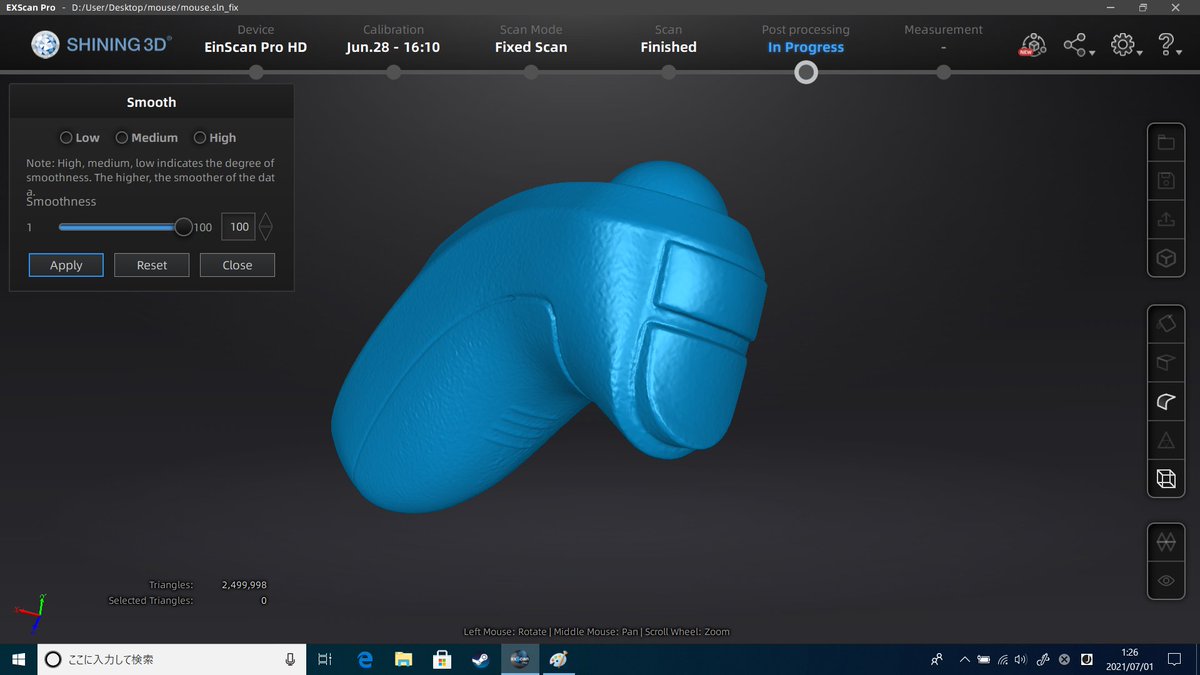Click the battery status tray icon
This screenshot has width=1200, height=675.
pyautogui.click(x=984, y=660)
